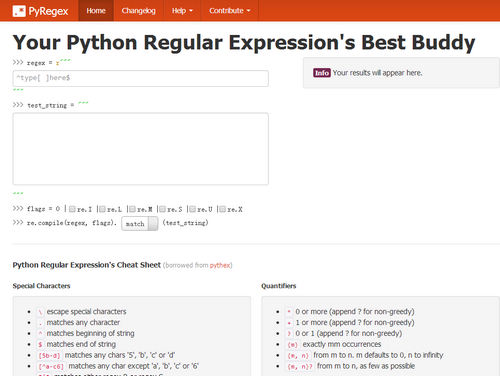This screenshot has height=376, width=500.
Task: Enable the re.X verbose flag checkbox
Action: pyautogui.click(x=222, y=209)
